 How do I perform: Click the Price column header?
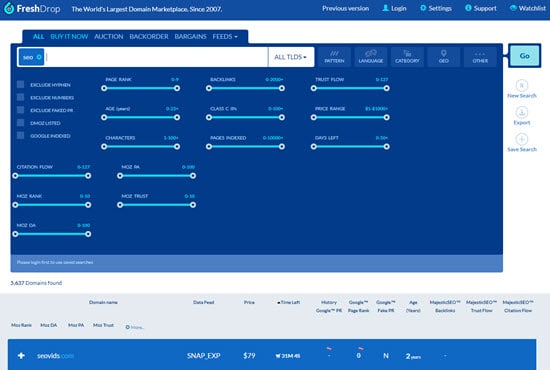point(249,302)
